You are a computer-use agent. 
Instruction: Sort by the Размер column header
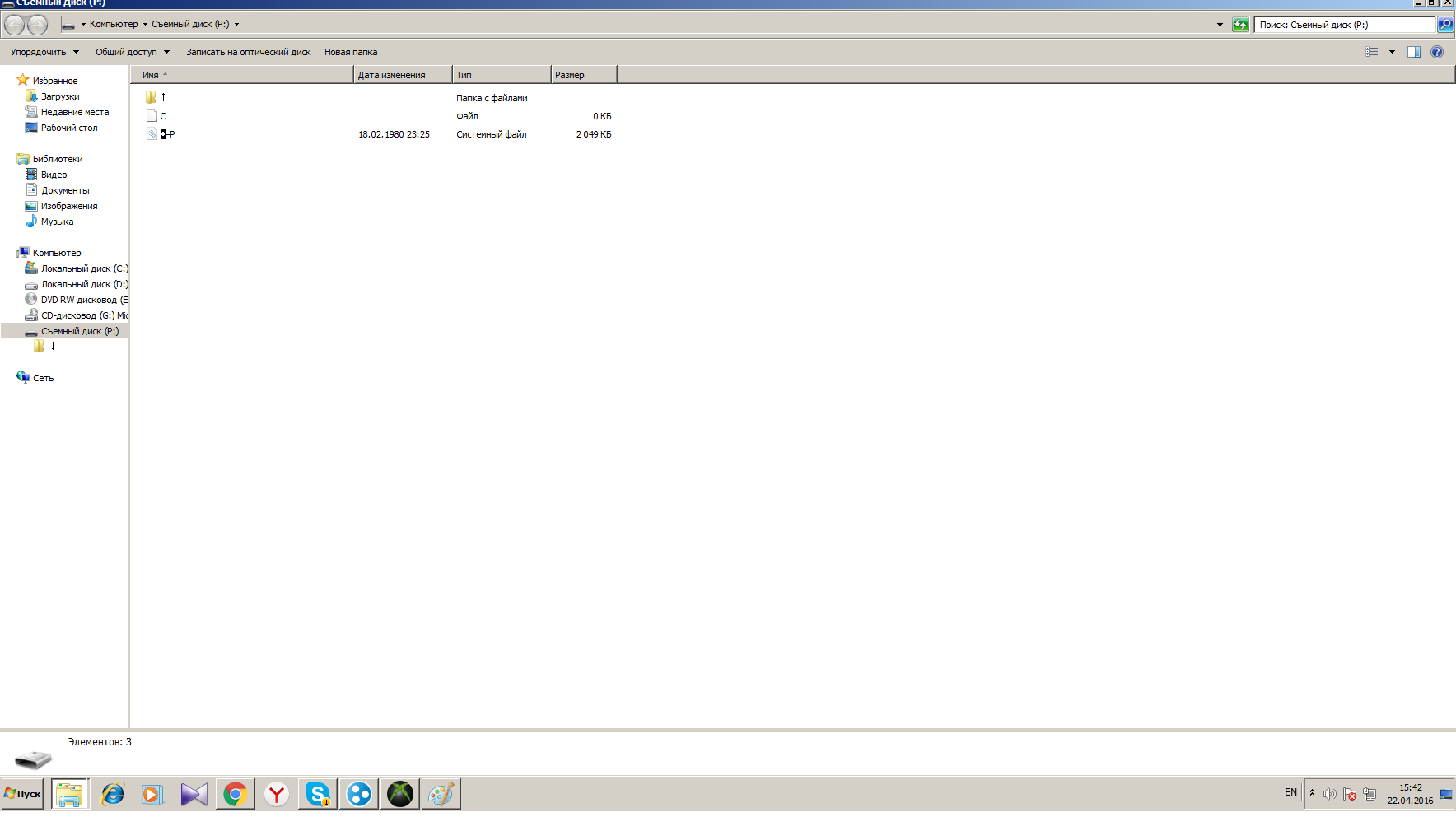[584, 75]
